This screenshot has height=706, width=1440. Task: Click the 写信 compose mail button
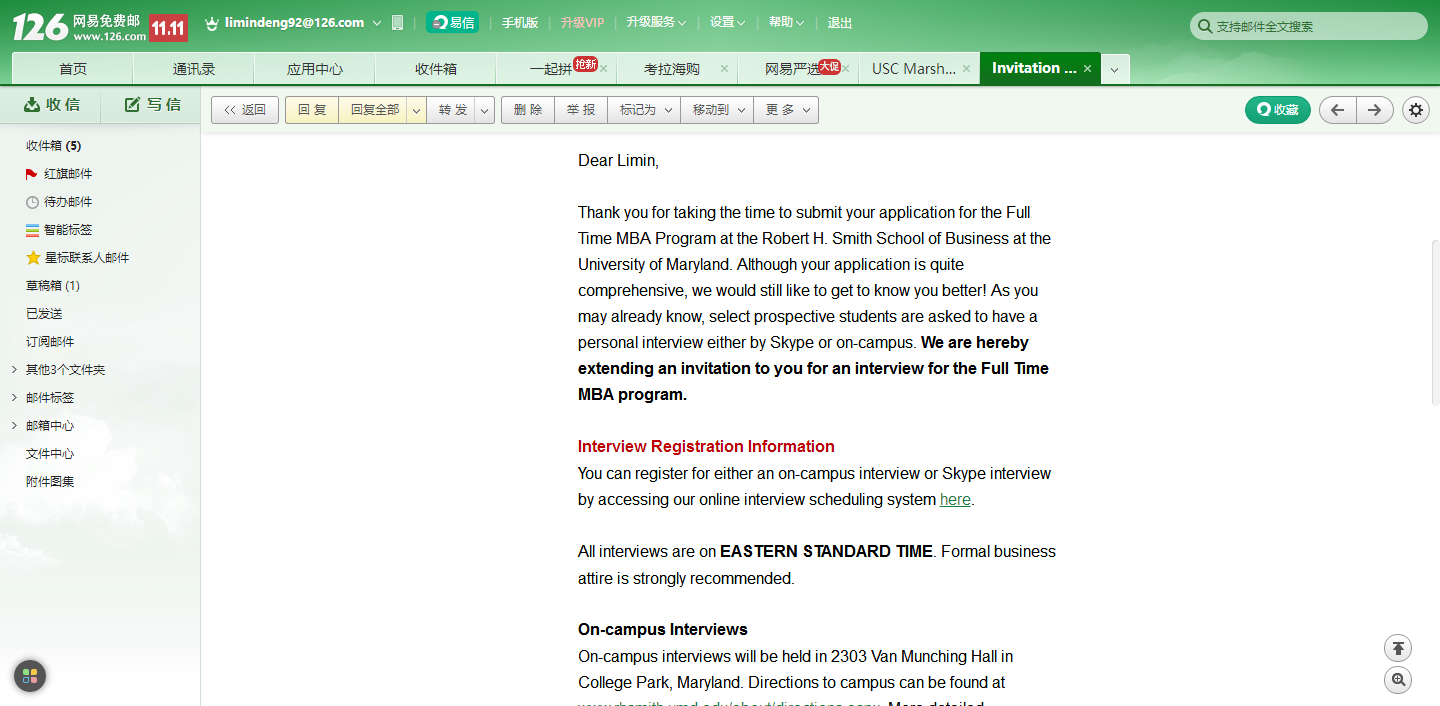(x=152, y=104)
